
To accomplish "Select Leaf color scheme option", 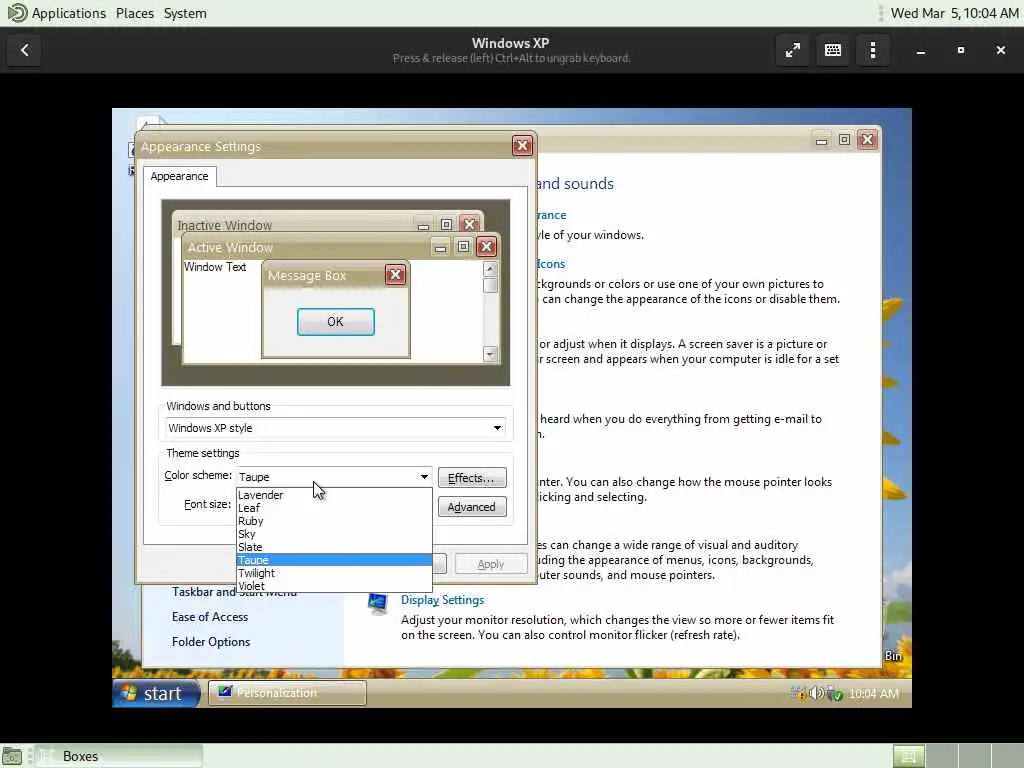I will (334, 508).
